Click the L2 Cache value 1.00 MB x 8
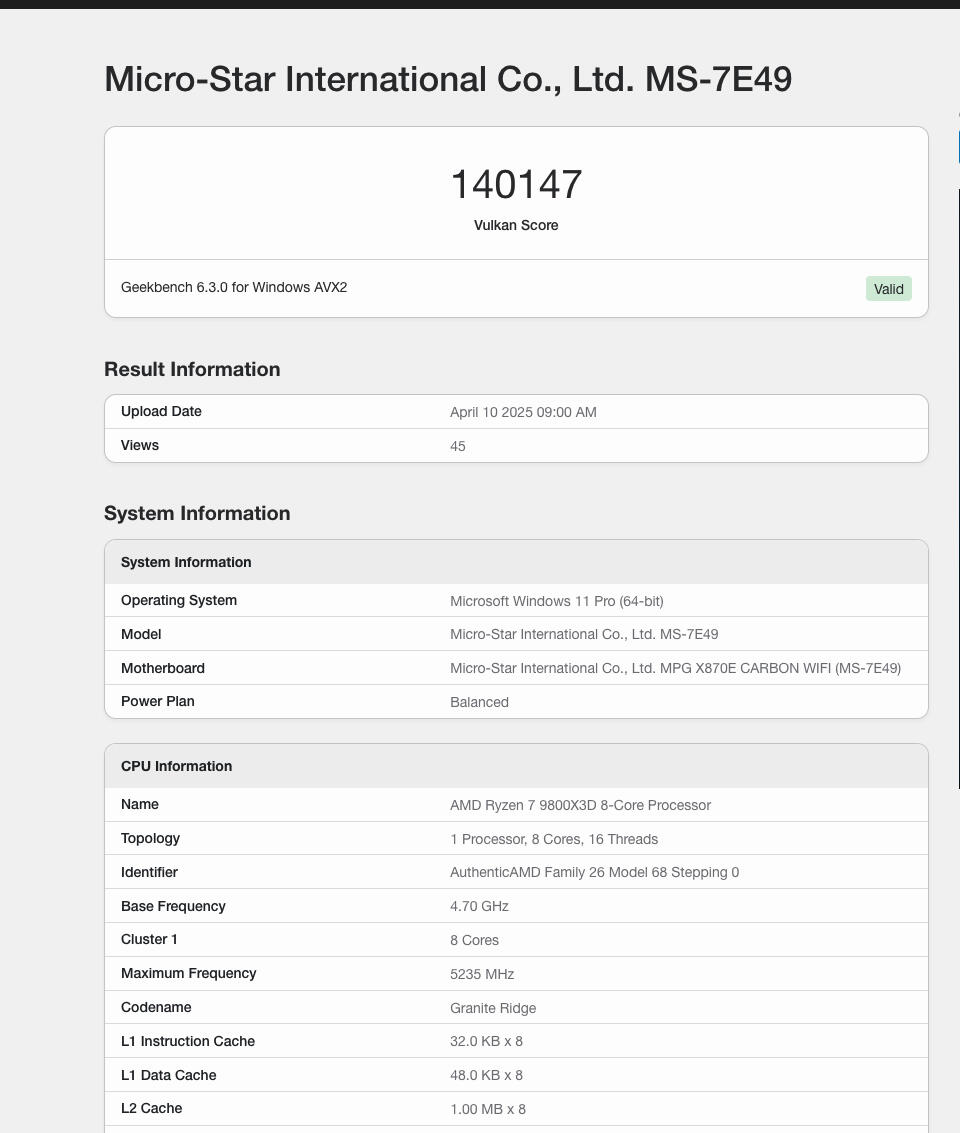The height and width of the screenshot is (1133, 960). (488, 1109)
